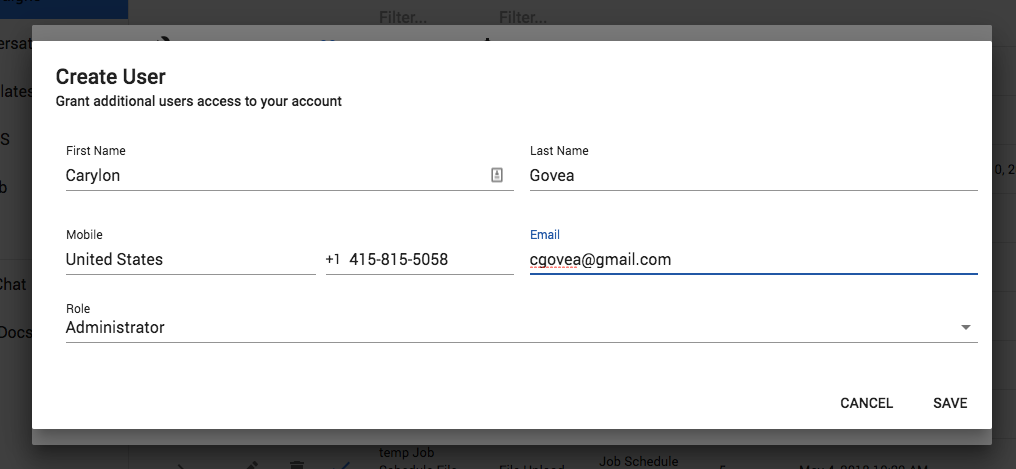Click the second Filter... box behind dialog

pyautogui.click(x=523, y=17)
